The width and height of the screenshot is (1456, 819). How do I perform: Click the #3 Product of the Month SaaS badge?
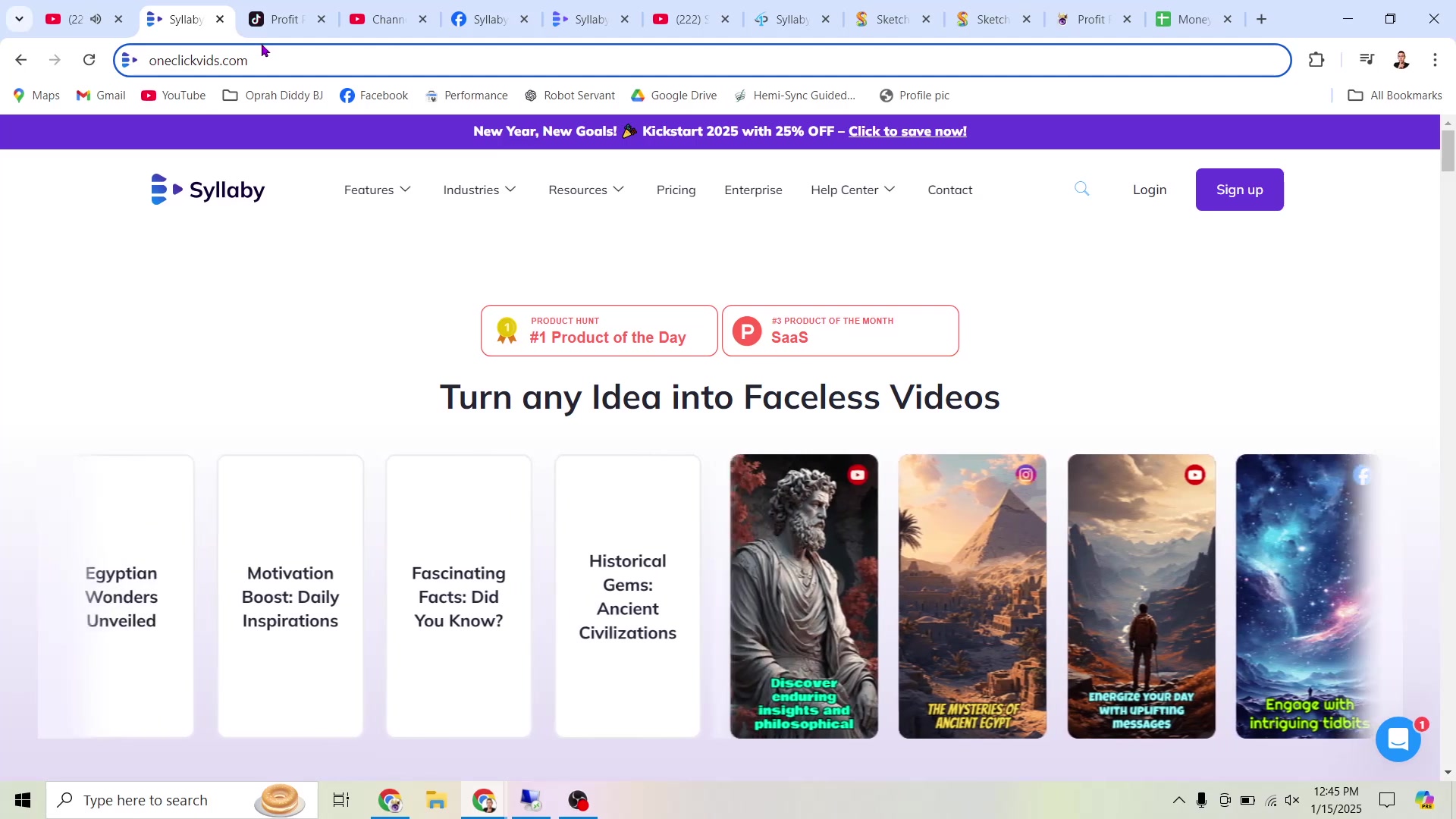pos(840,331)
